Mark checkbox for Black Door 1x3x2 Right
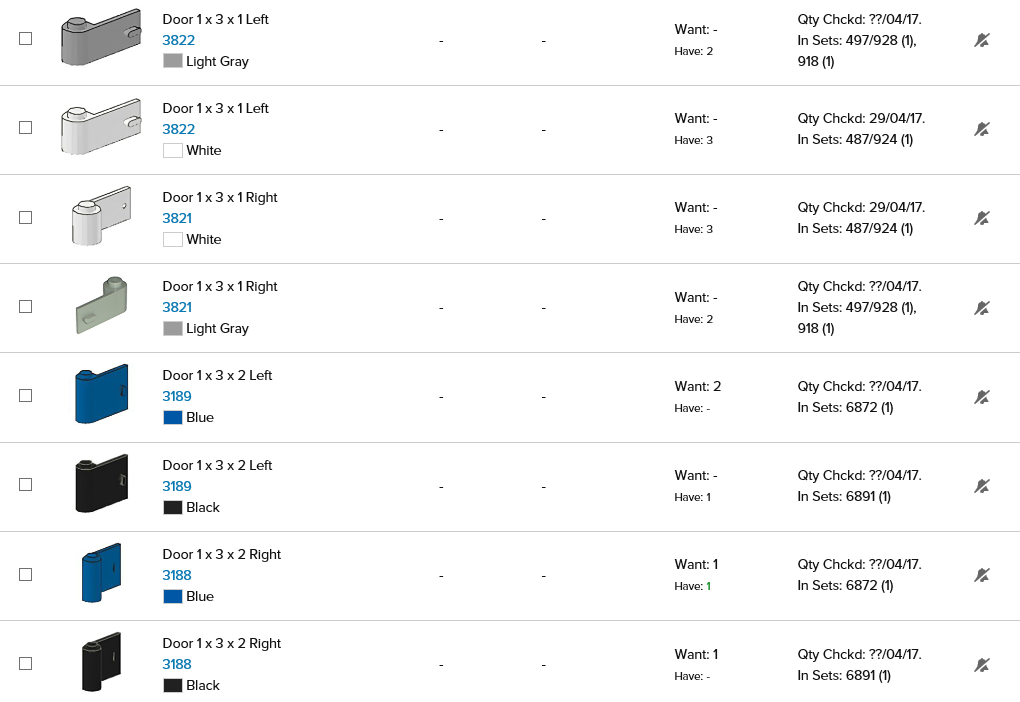 coord(26,663)
